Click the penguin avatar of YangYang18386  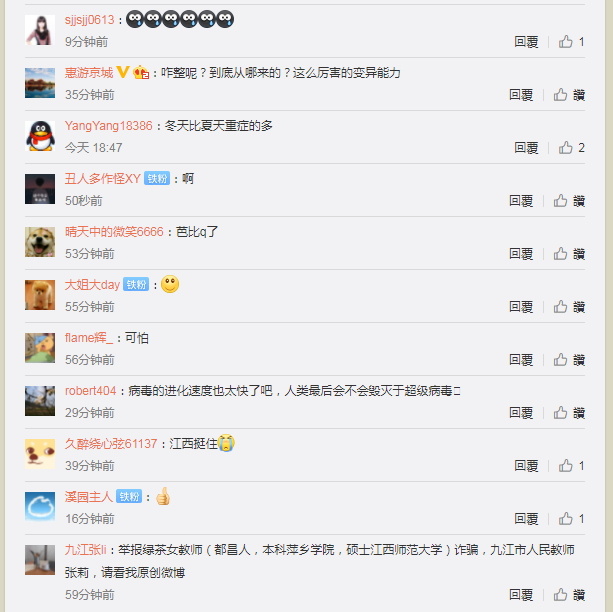pos(40,136)
